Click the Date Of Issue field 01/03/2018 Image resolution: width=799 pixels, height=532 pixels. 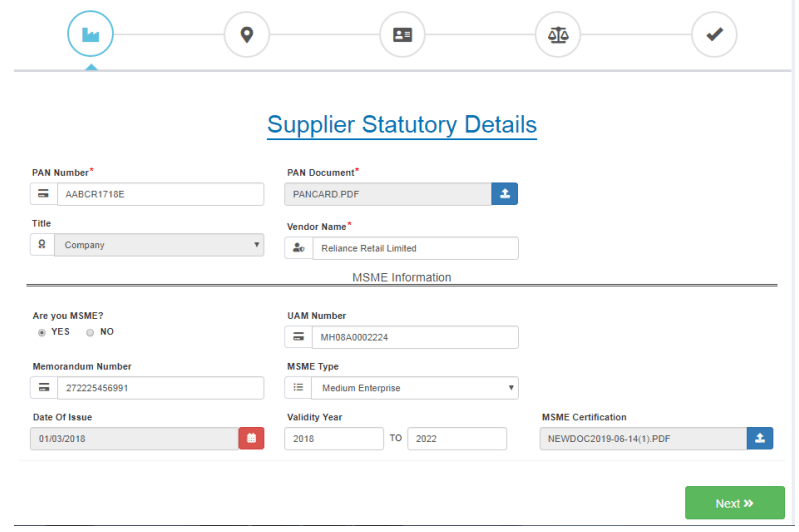click(x=135, y=438)
